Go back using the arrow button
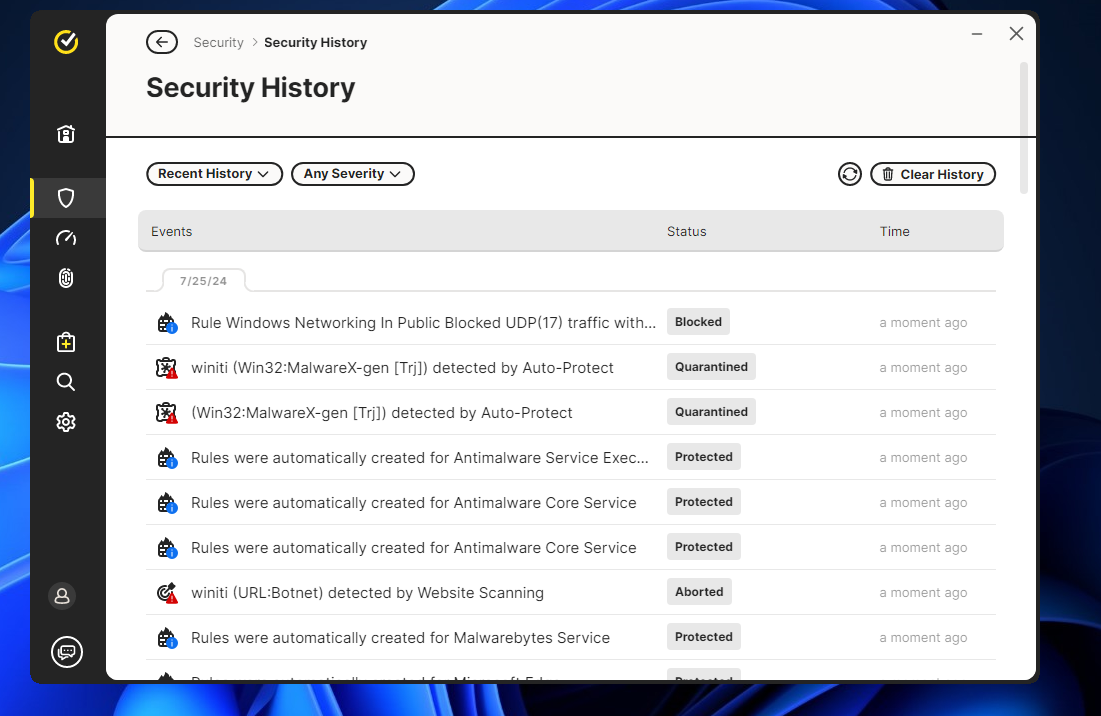The image size is (1101, 716). point(162,42)
